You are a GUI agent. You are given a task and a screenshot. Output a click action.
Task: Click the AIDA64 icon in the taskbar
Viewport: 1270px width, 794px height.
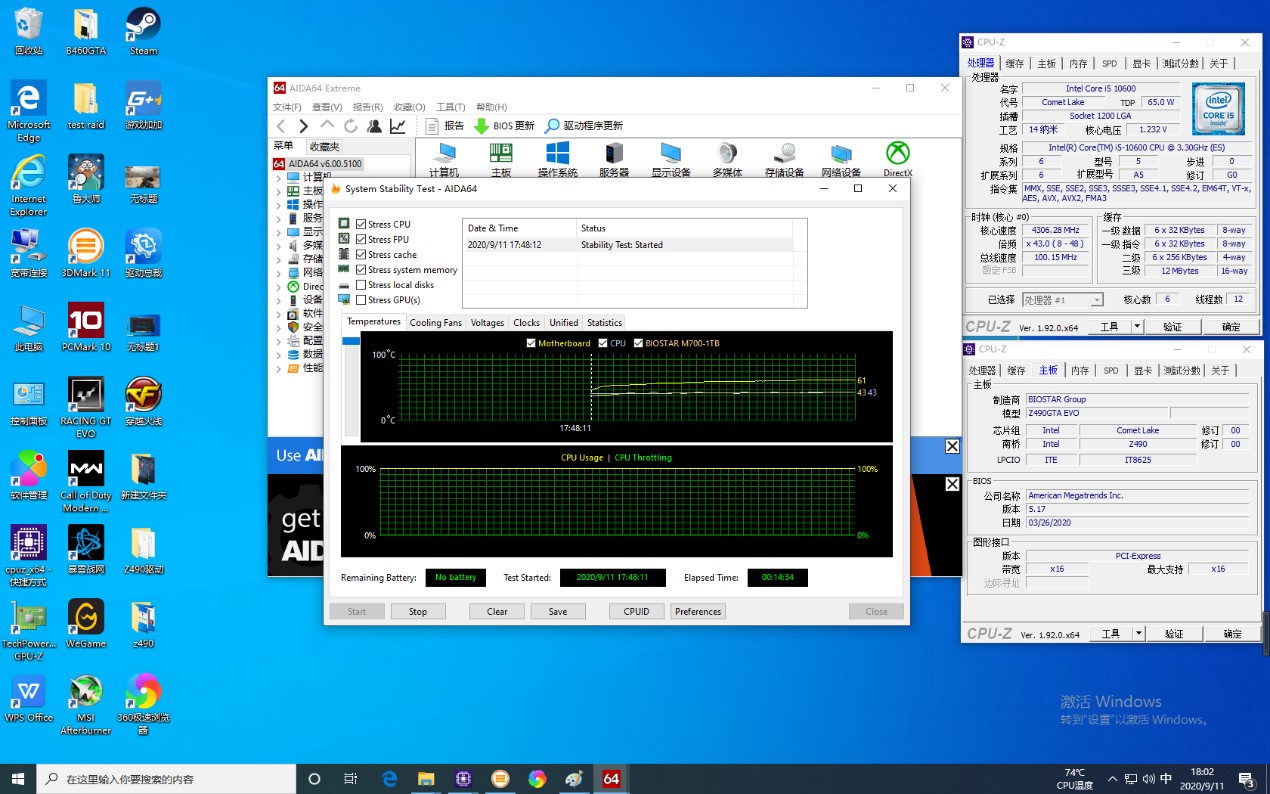coord(610,779)
